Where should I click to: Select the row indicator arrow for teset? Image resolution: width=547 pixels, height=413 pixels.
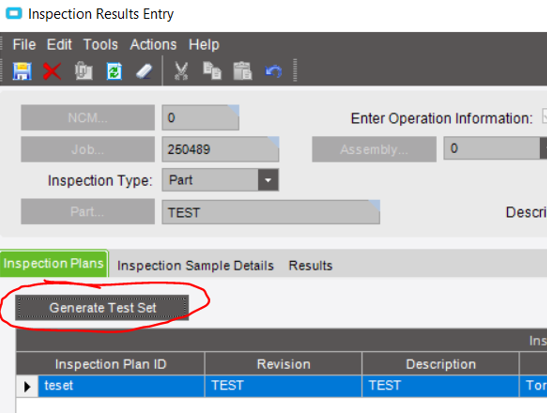click(27, 386)
